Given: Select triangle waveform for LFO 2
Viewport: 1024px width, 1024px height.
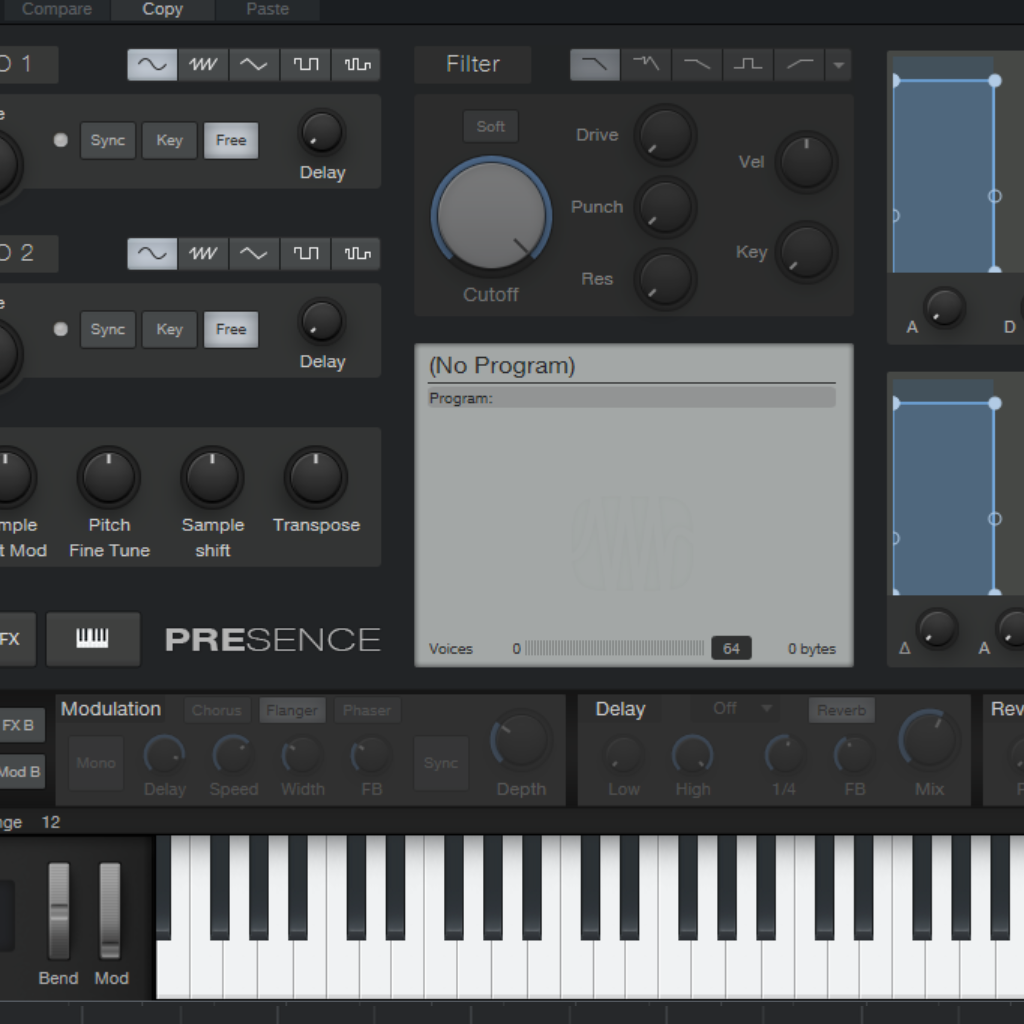Looking at the screenshot, I should [x=254, y=253].
